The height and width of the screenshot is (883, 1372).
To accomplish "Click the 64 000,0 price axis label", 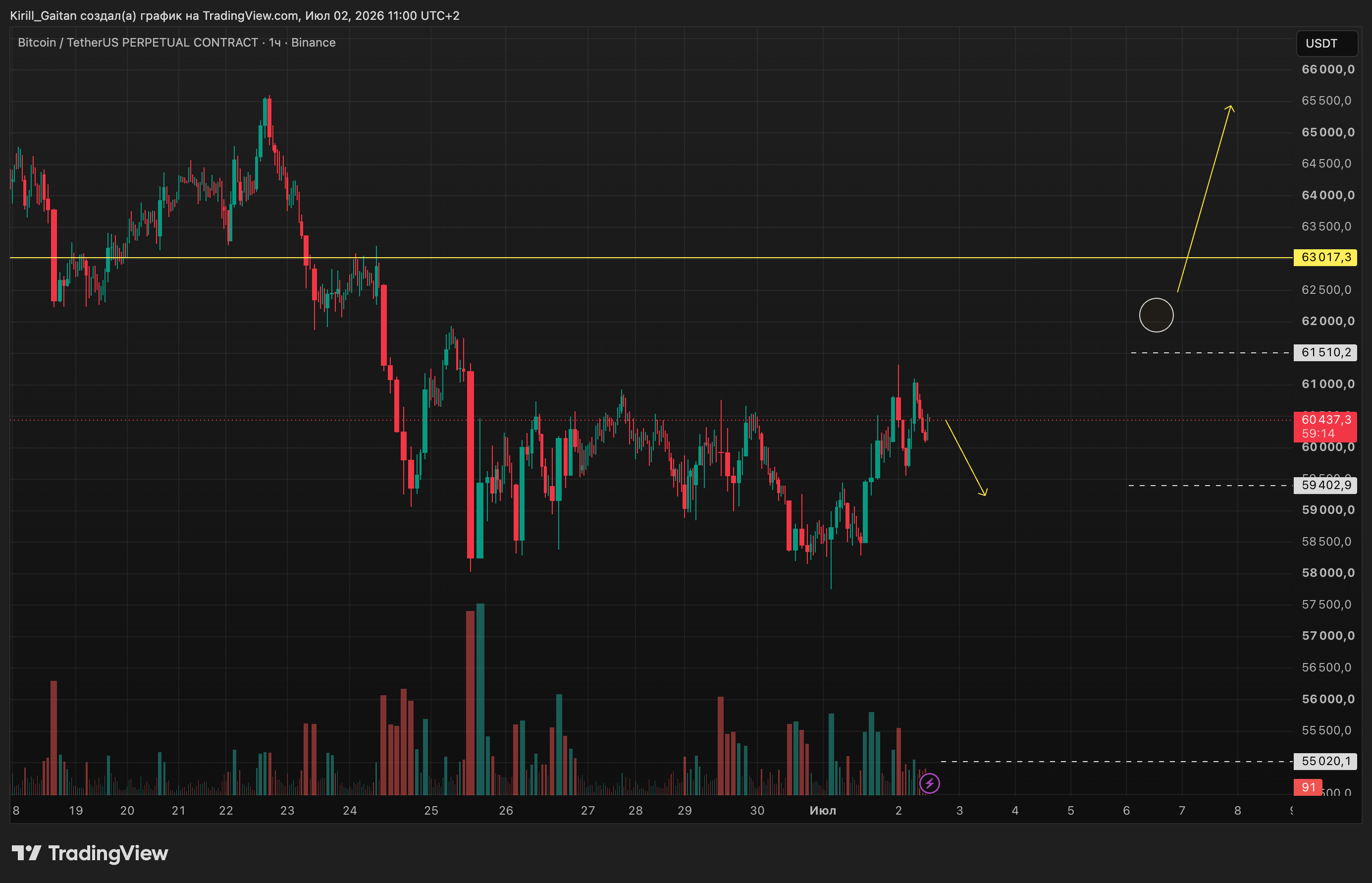I will (1328, 195).
